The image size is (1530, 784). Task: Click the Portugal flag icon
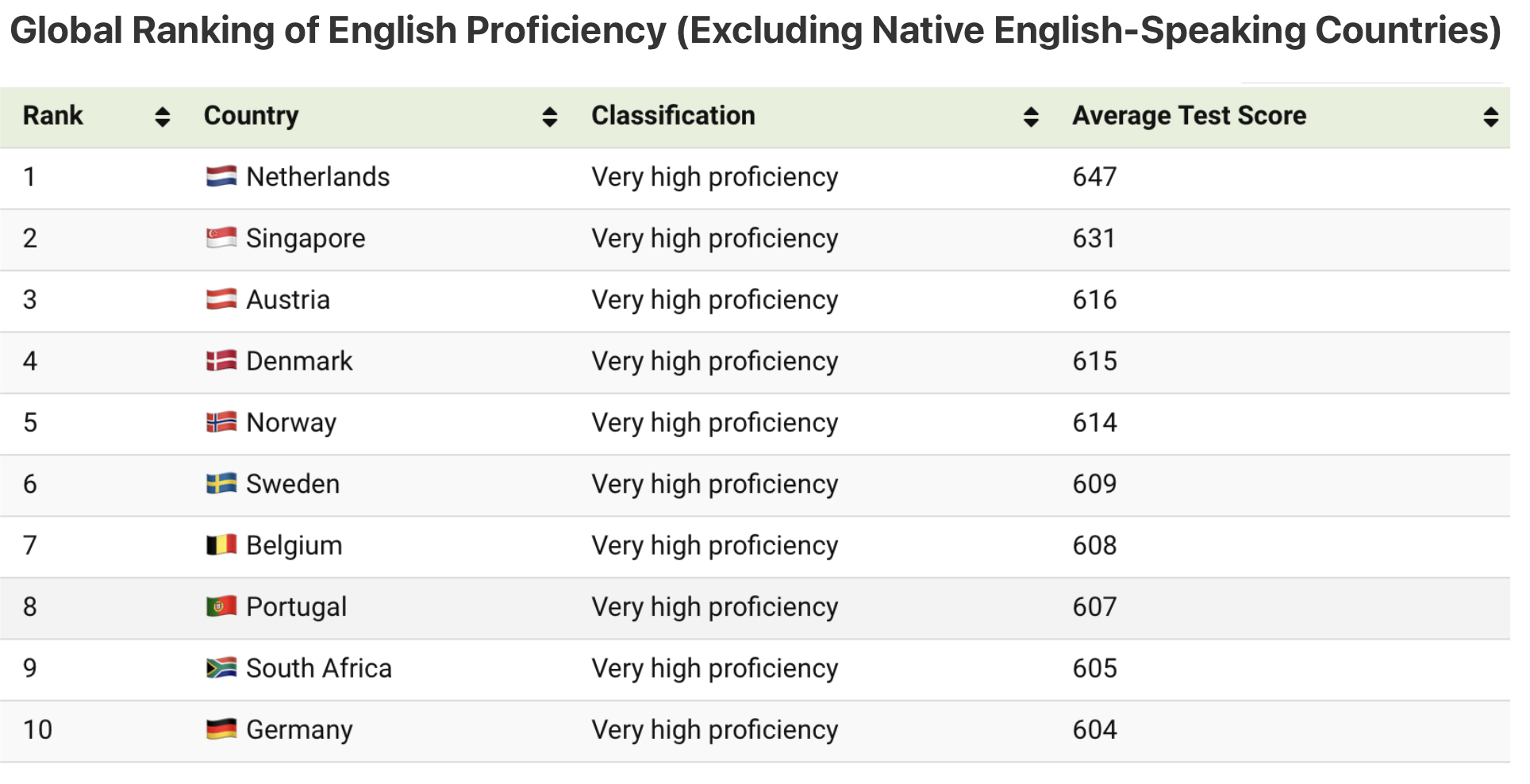point(221,606)
